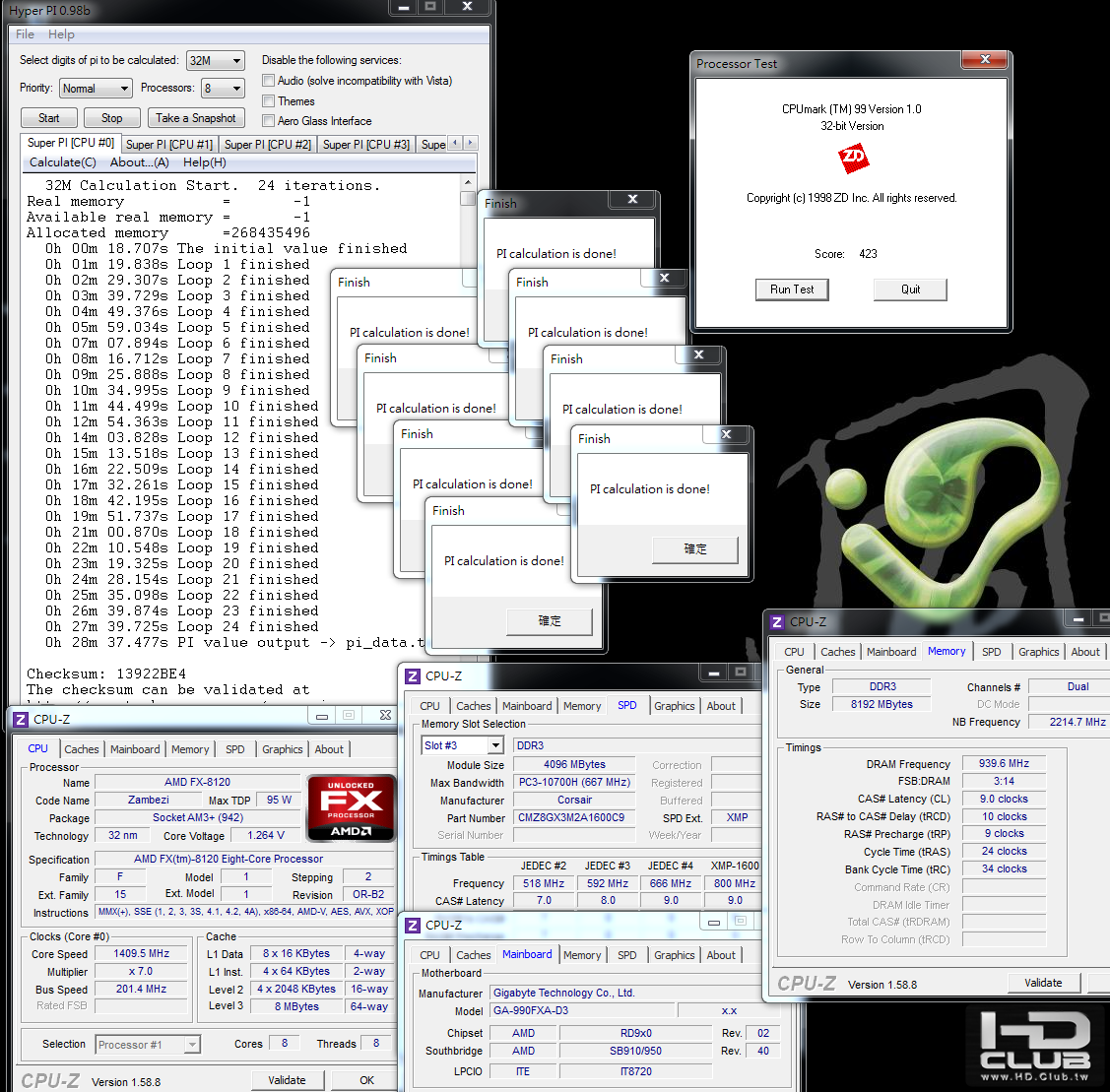Viewport: 1110px width, 1092px height.
Task: Click the NB Frequency 2214.7 MHz value
Action: pos(1072,722)
